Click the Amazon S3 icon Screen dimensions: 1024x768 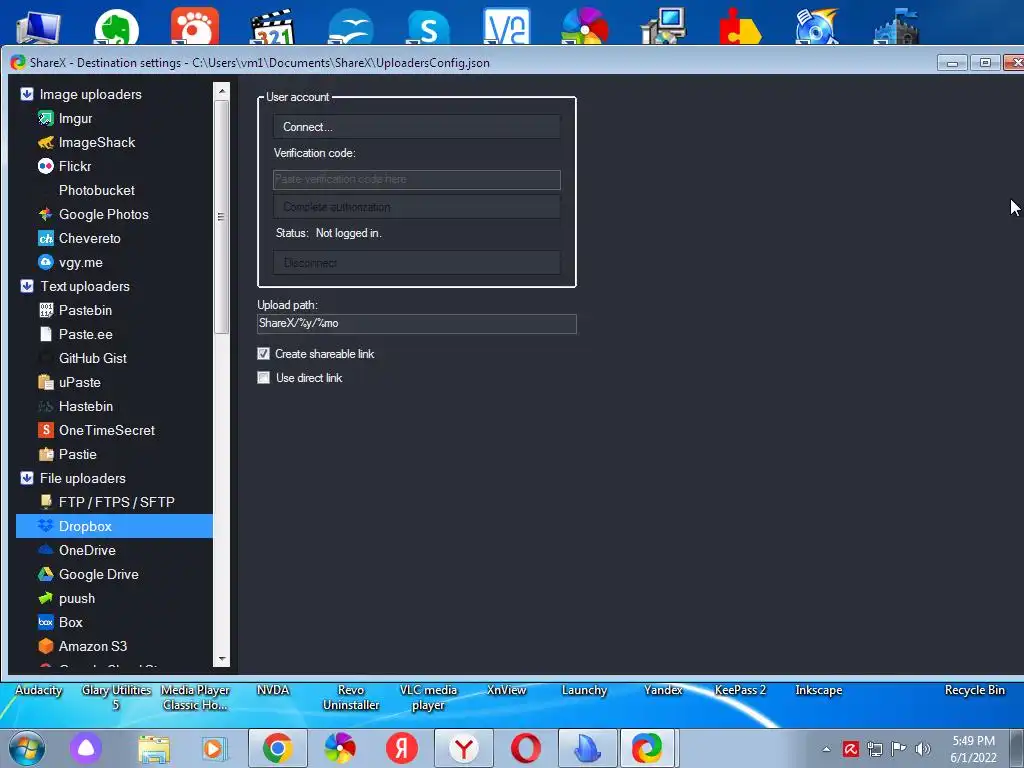click(x=45, y=646)
